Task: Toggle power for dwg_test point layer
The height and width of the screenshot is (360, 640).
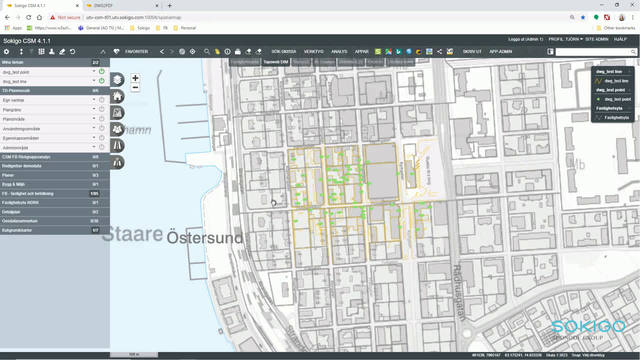Action: (102, 72)
